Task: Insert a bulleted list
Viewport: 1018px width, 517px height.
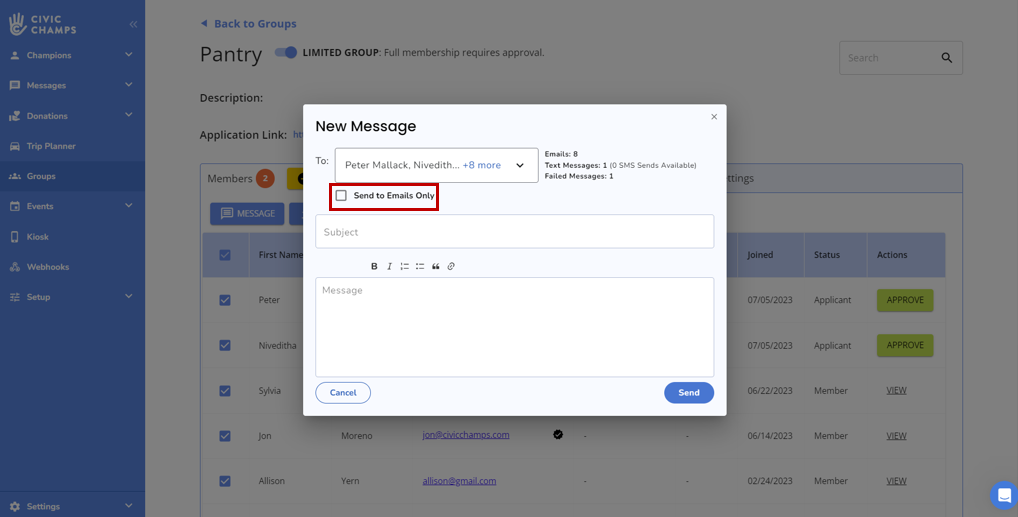Action: [x=420, y=267]
